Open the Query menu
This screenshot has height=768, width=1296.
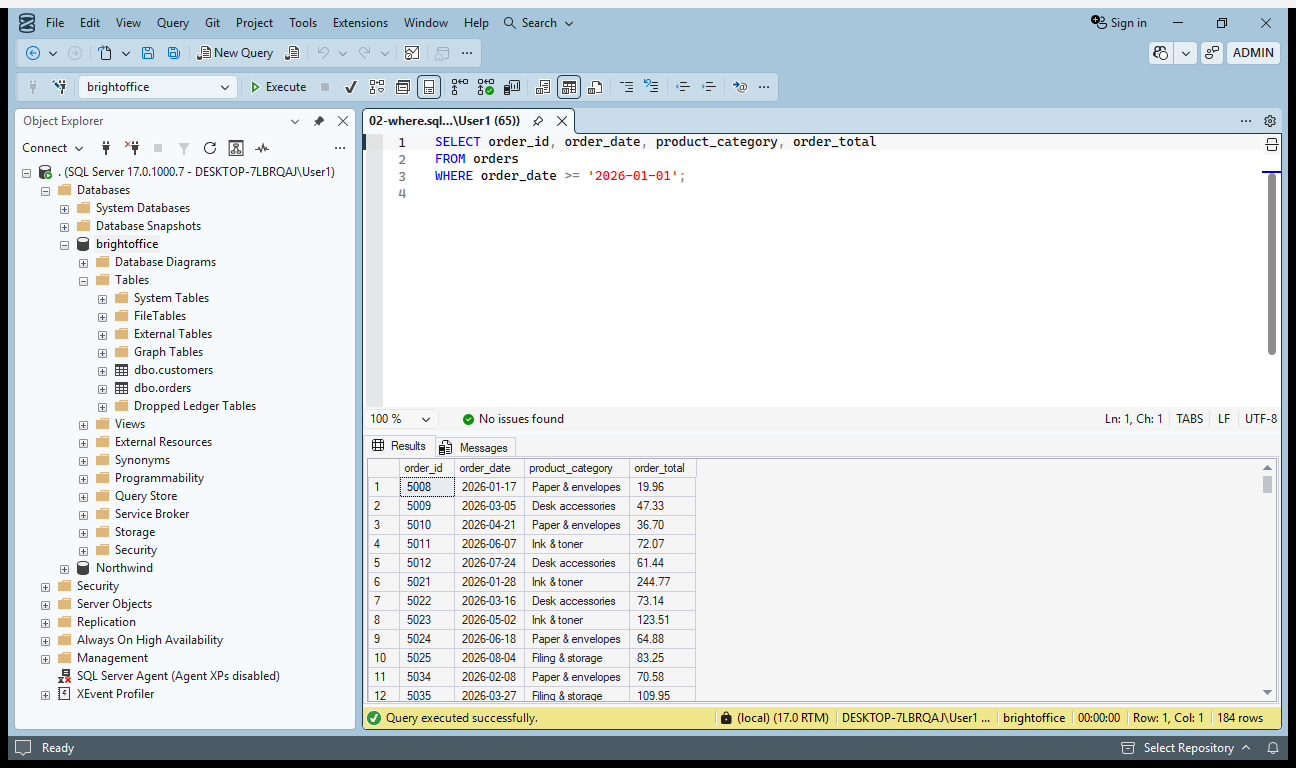click(173, 23)
